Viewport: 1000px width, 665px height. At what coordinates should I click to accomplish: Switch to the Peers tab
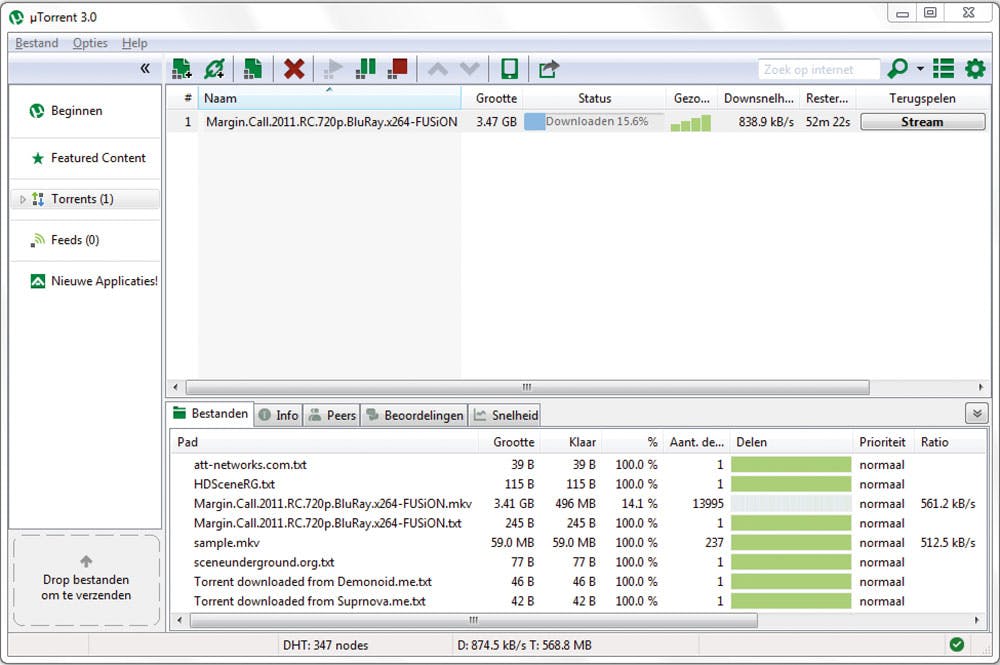click(332, 415)
